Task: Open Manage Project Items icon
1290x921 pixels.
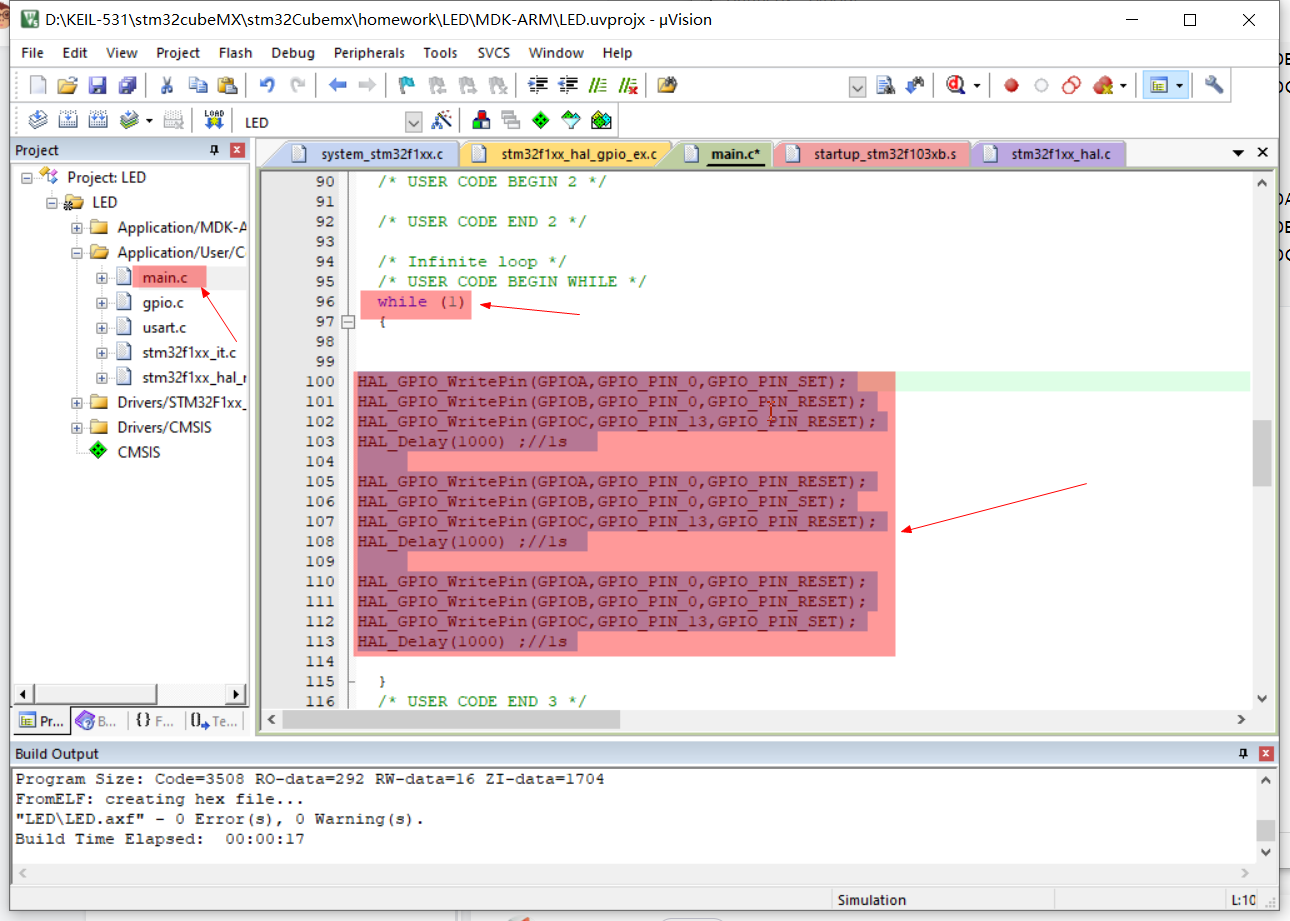Action: click(x=481, y=121)
